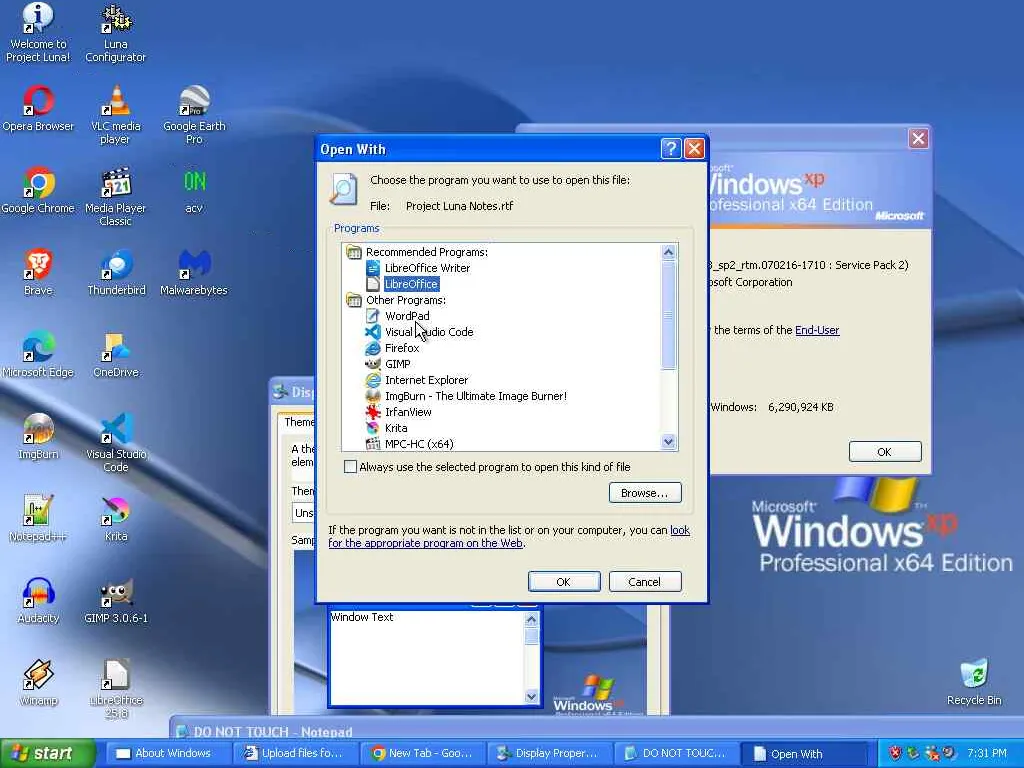Confirm Open With dialog with OK
Image resolution: width=1024 pixels, height=768 pixels.
(564, 582)
